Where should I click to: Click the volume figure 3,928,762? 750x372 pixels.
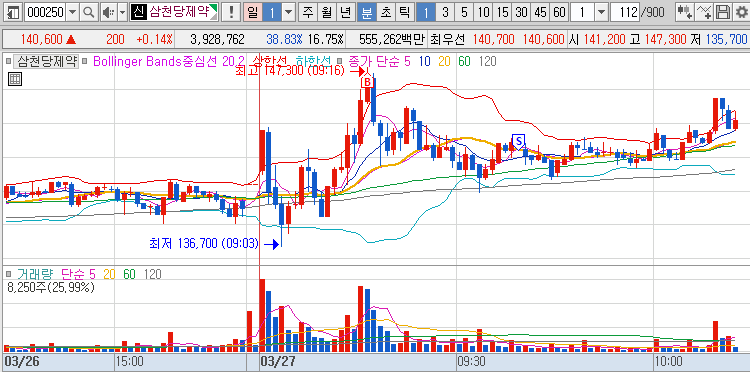(217, 39)
